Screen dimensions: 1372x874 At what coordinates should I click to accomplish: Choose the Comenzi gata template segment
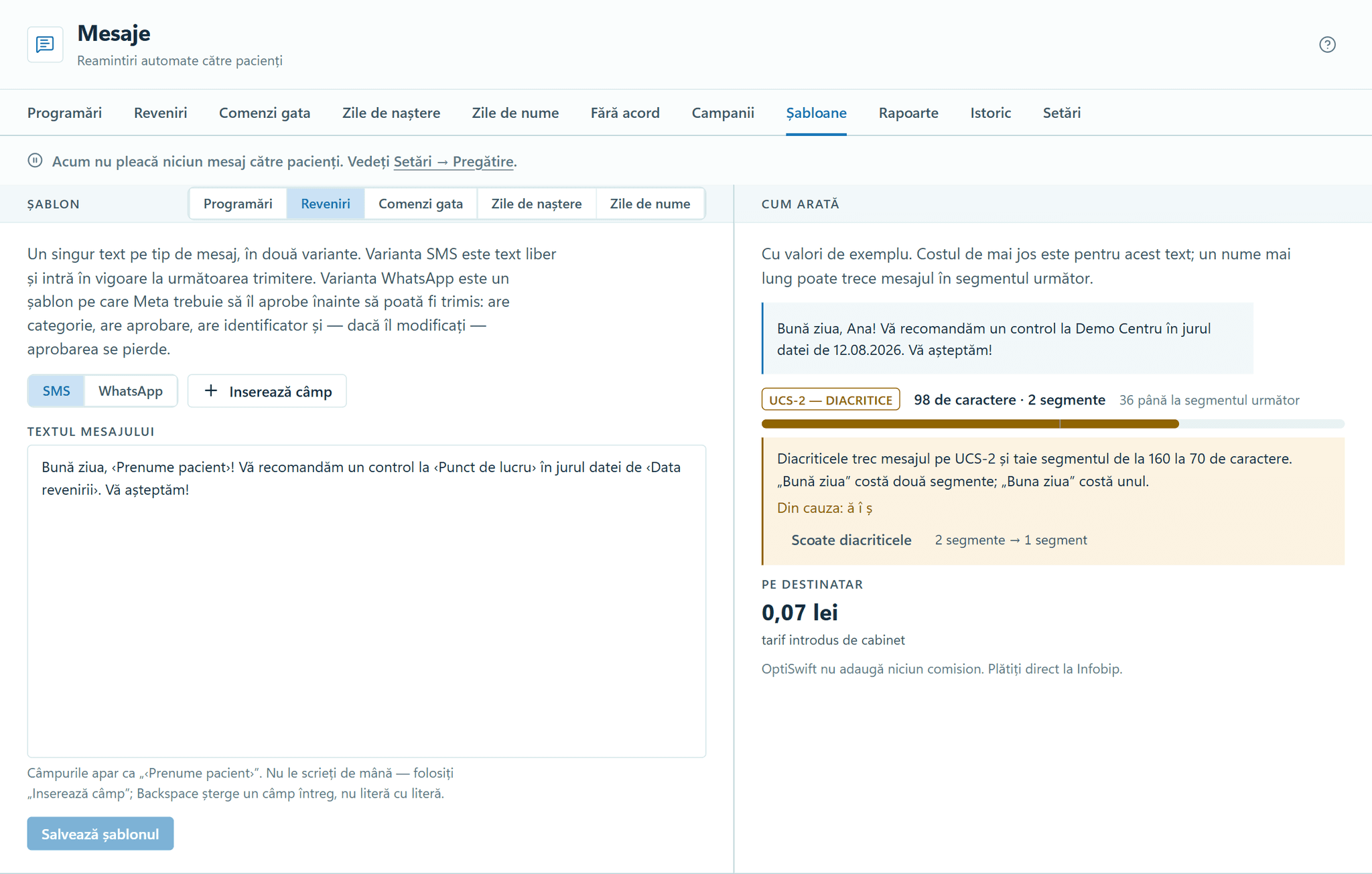(421, 204)
